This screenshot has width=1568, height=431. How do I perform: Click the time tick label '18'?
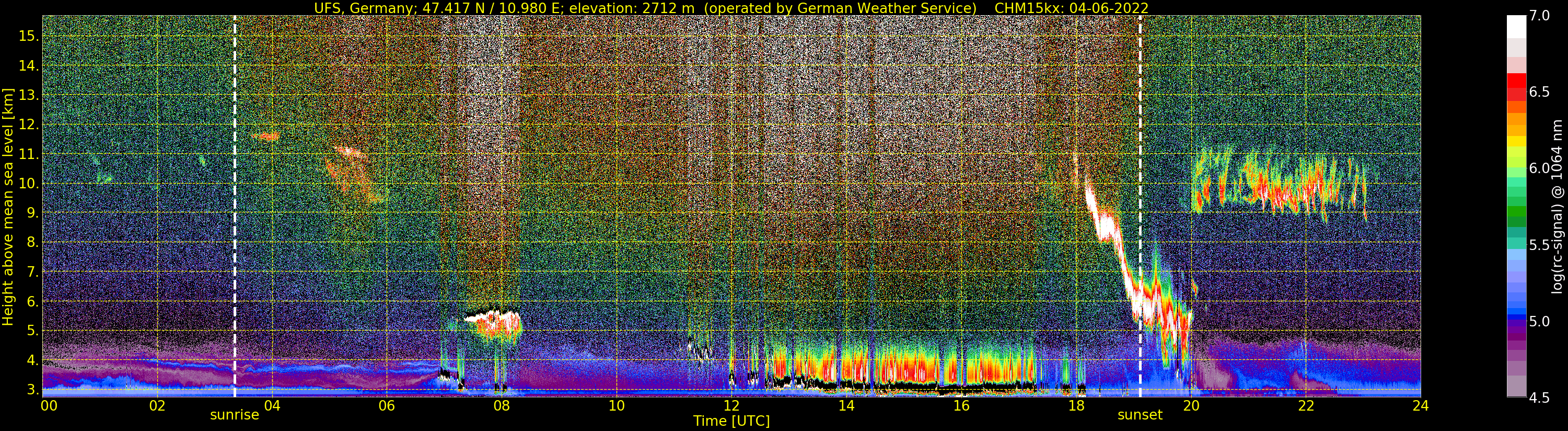click(1076, 405)
